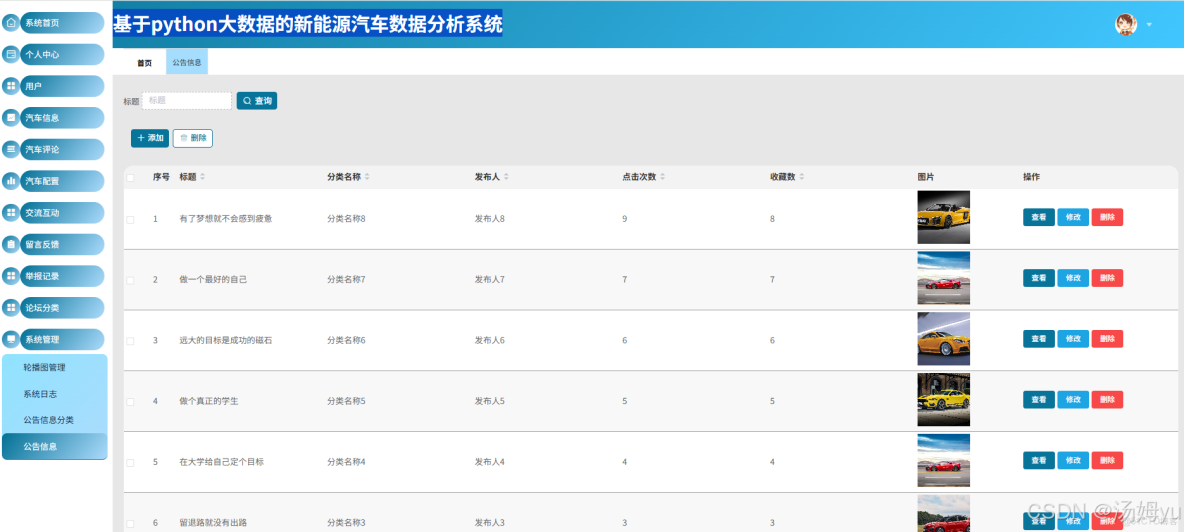This screenshot has width=1184, height=532.
Task: Select 公告信息 submenu item
Action: click(x=54, y=446)
